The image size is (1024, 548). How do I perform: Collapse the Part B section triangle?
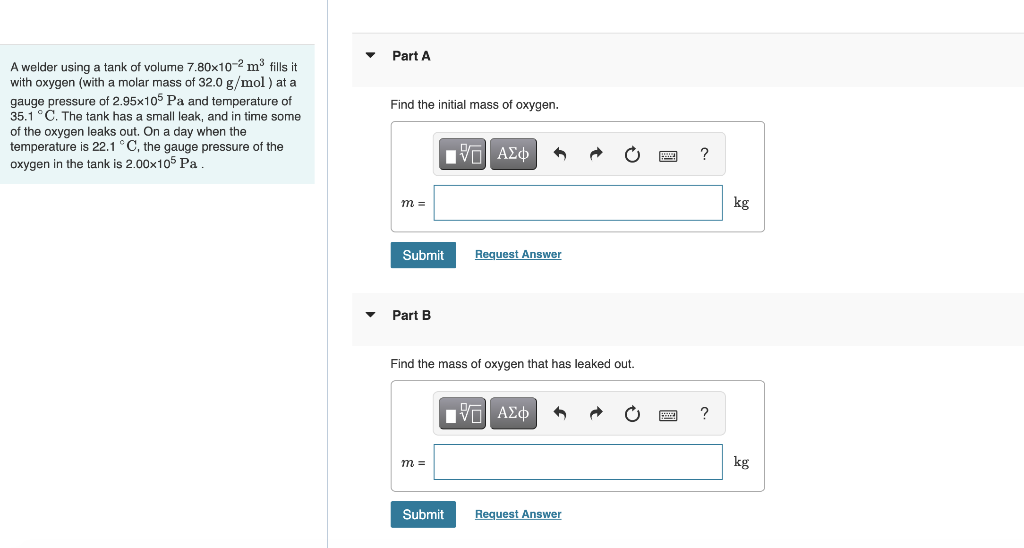pos(370,315)
